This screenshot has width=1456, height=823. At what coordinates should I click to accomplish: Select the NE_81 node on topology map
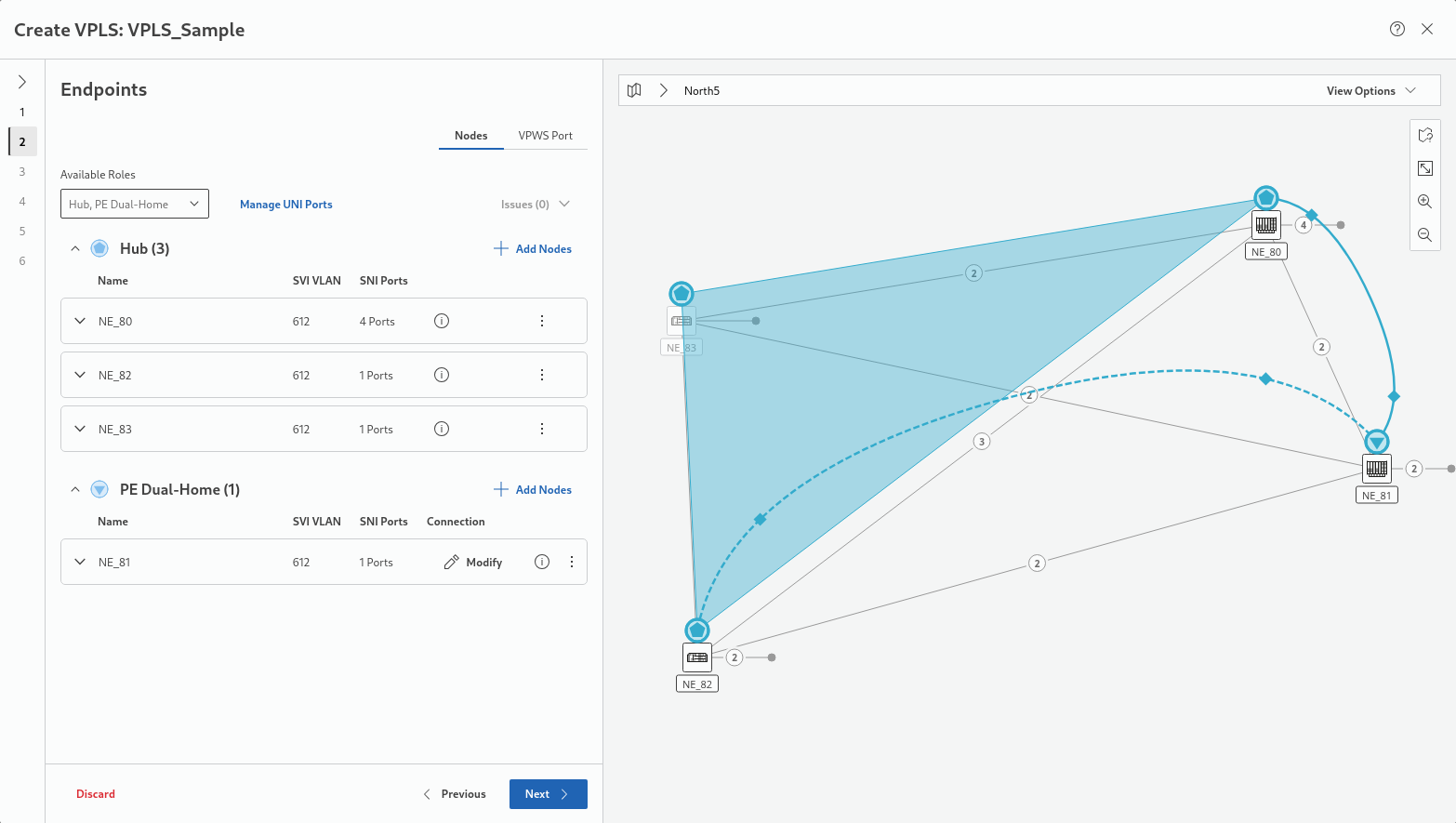click(1376, 469)
